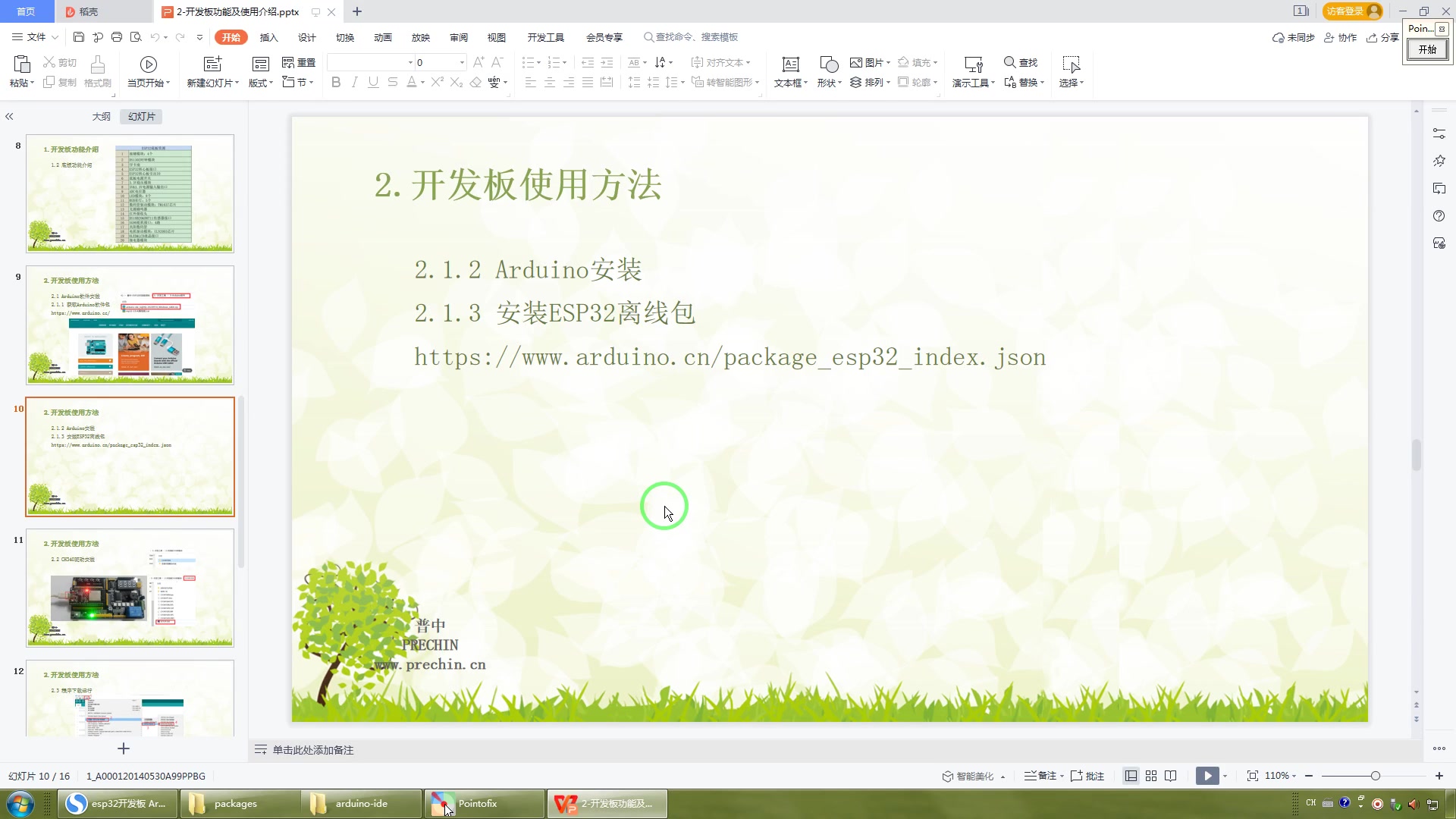Click the New Slide icon

[213, 65]
